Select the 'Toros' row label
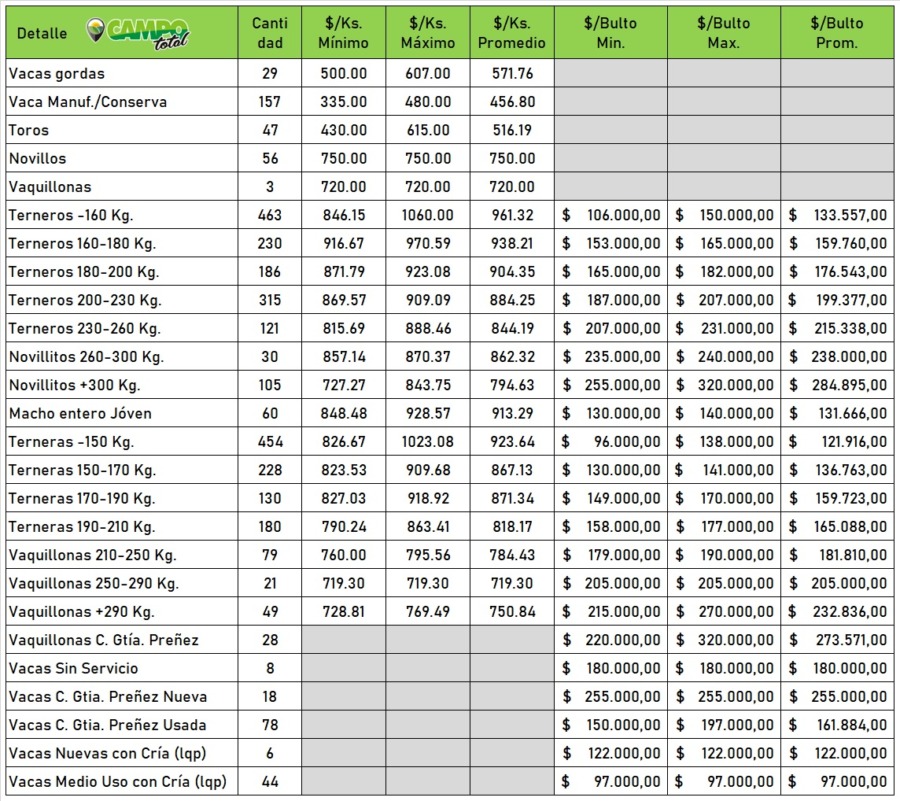 29,130
